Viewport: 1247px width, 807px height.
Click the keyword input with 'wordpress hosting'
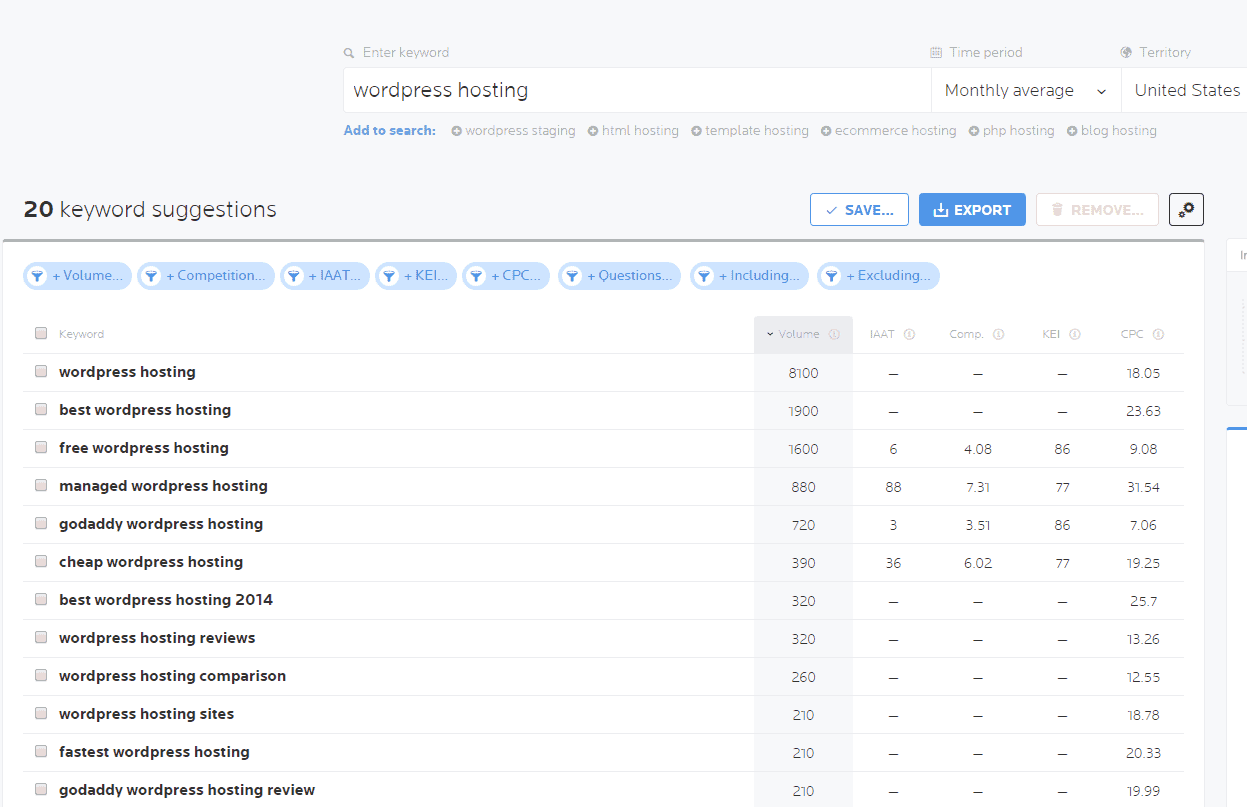(637, 90)
